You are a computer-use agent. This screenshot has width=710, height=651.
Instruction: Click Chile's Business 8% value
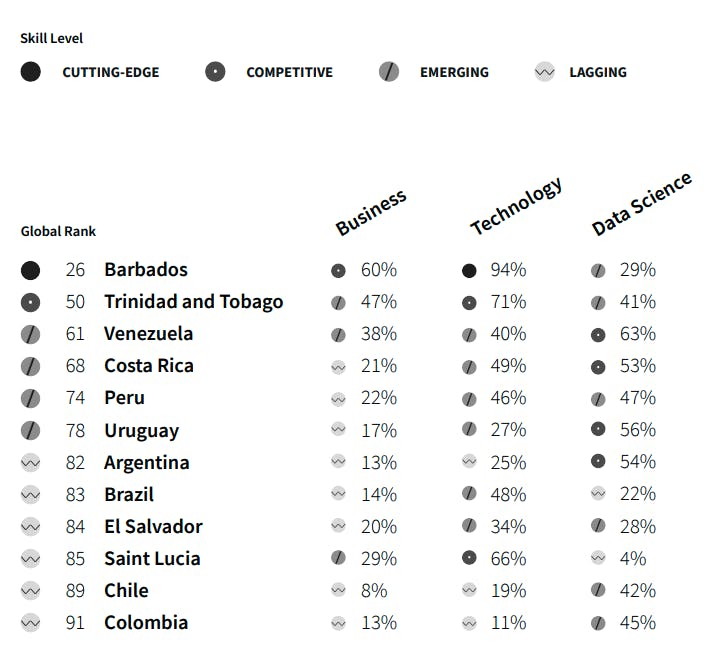click(x=374, y=590)
